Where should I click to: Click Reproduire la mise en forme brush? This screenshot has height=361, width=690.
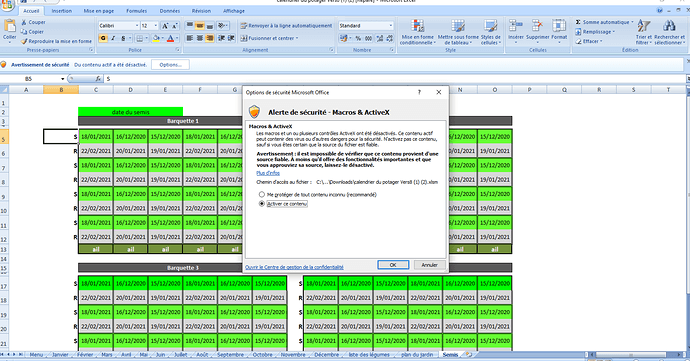tap(24, 41)
